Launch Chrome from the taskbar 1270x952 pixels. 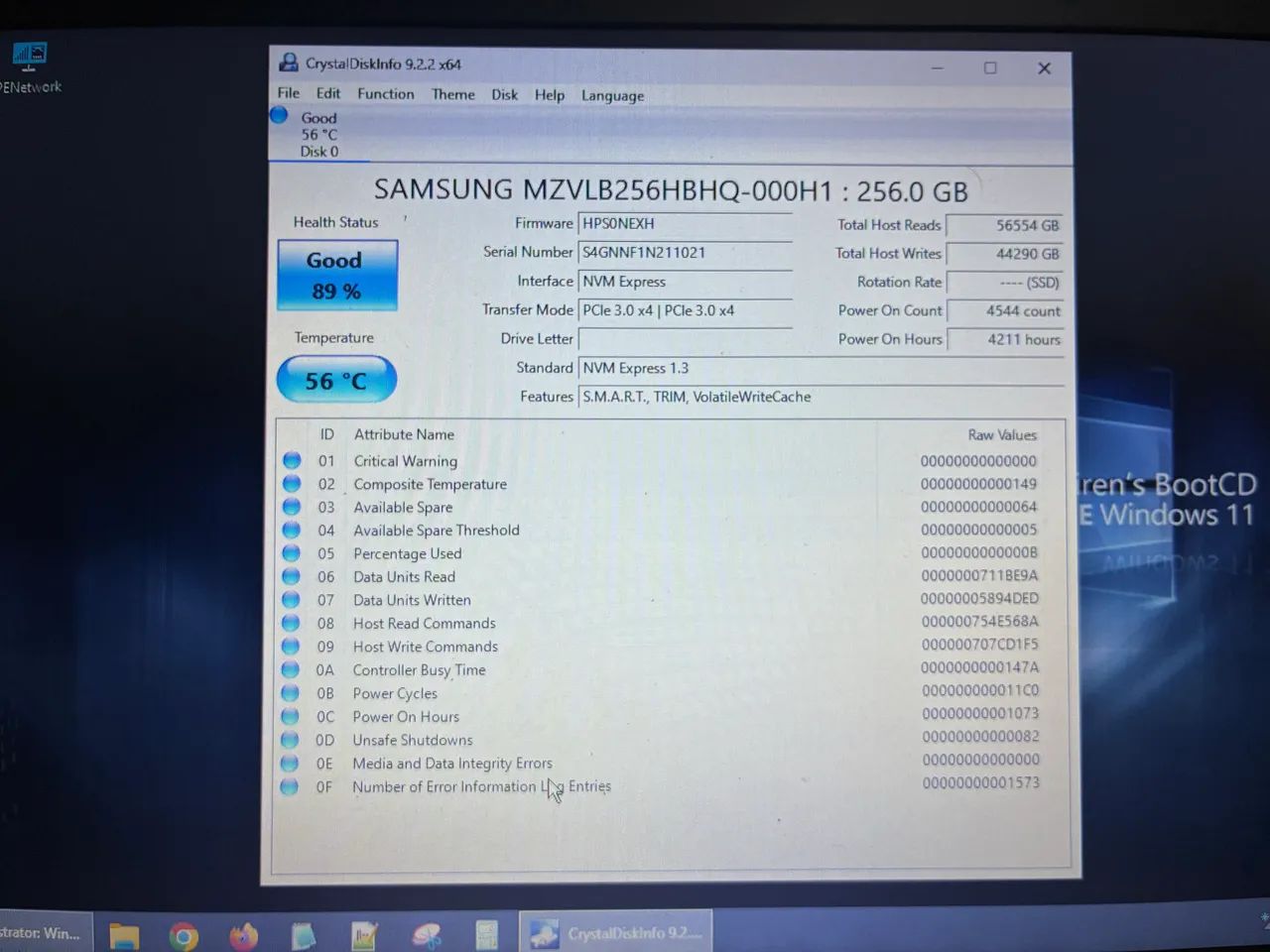pos(184,935)
